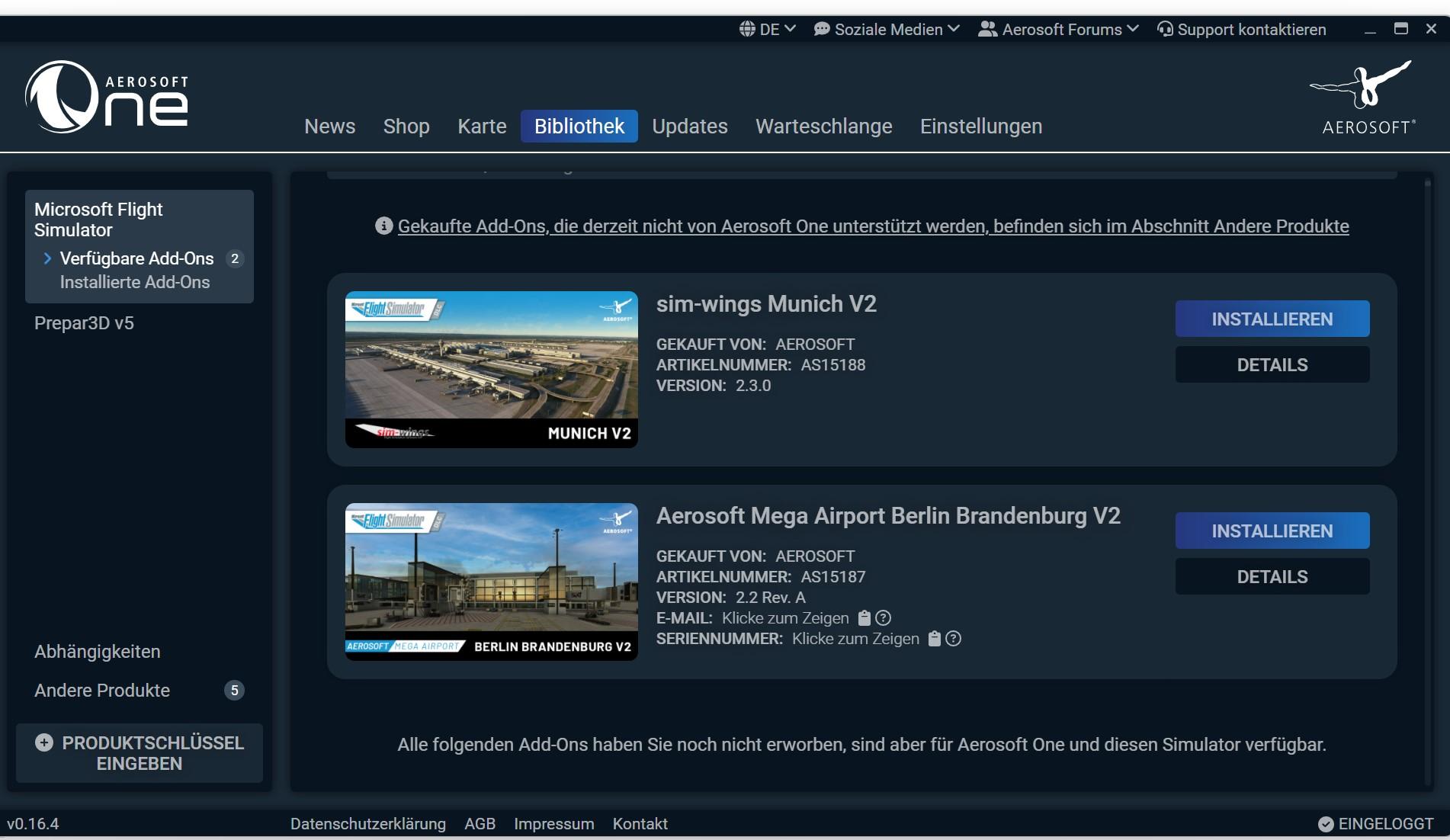The image size is (1450, 840).
Task: Select Installierte Add-Ons in sidebar
Action: pyautogui.click(x=135, y=282)
